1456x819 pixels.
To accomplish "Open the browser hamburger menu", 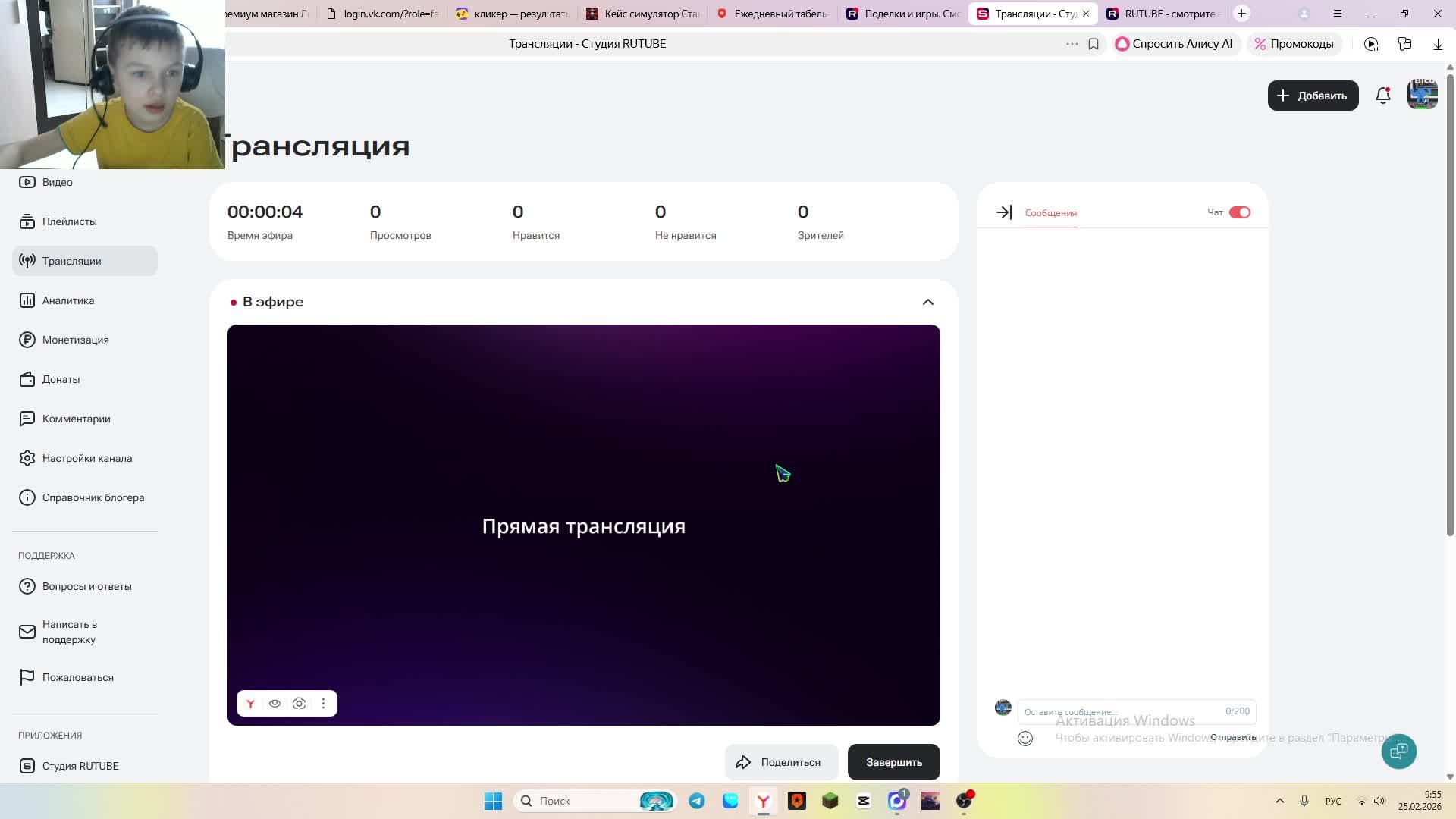I will (1337, 14).
